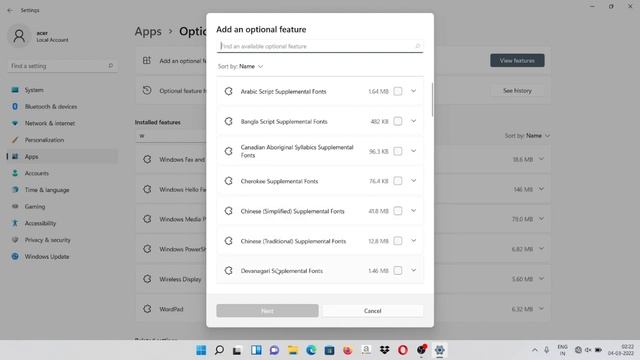This screenshot has height=360, width=640.
Task: Click the Optional feature history clock icon
Action: click(147, 90)
